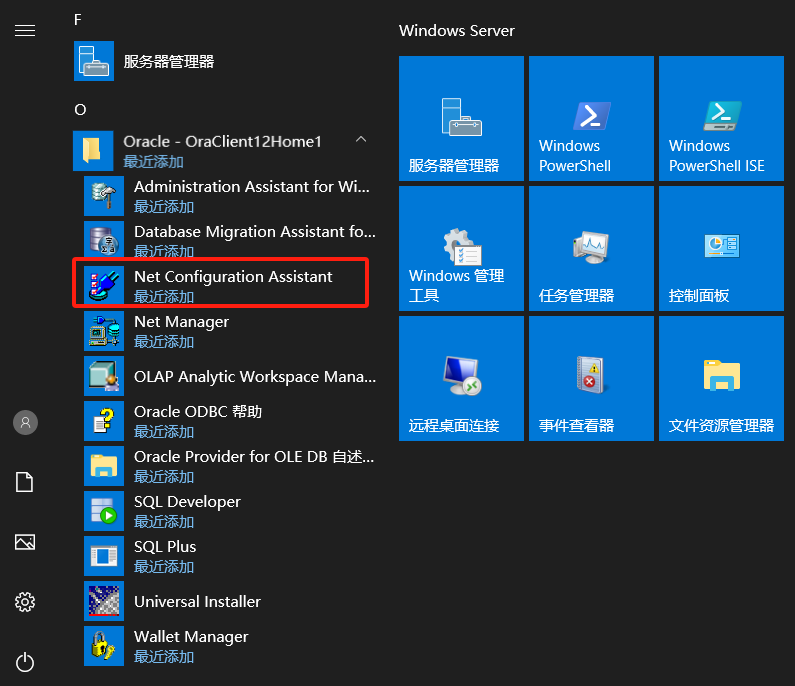
Task: Launch Net Configuration Assistant icon
Action: pyautogui.click(x=104, y=286)
